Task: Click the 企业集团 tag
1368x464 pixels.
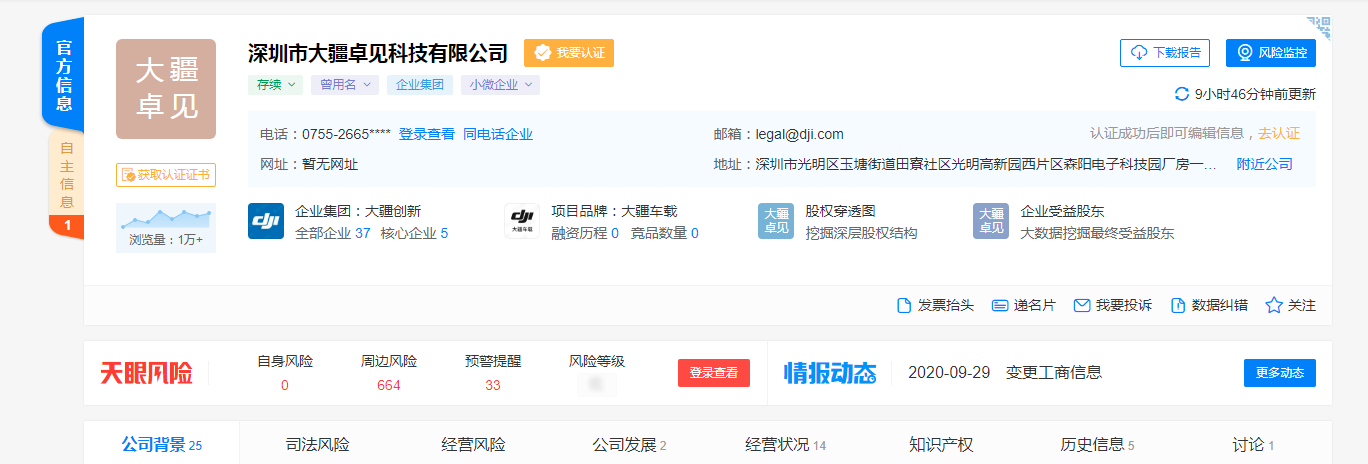Action: [420, 85]
